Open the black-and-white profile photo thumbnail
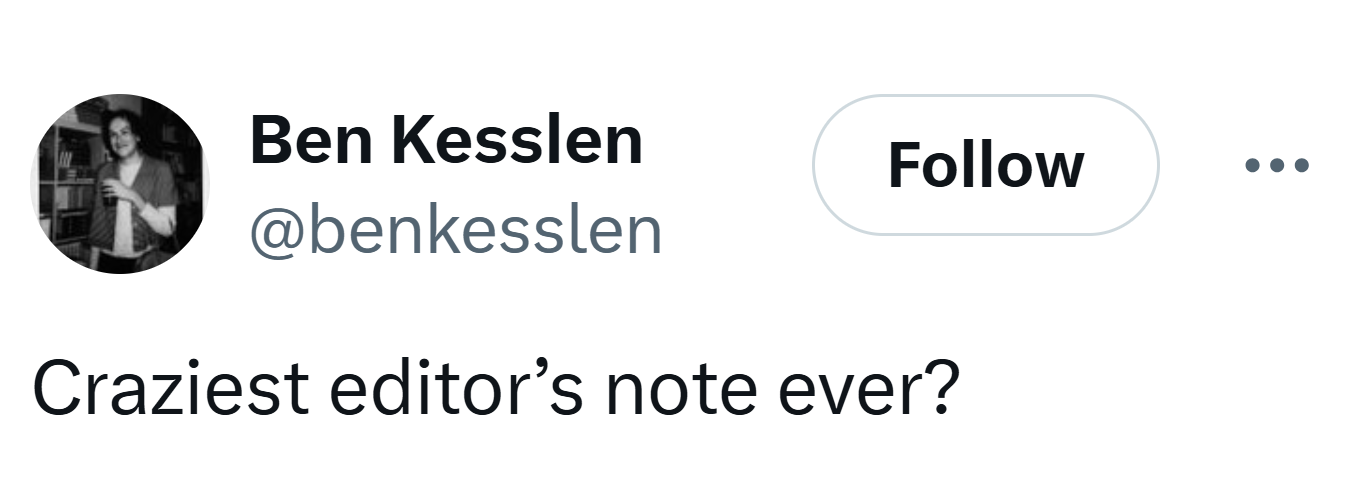The height and width of the screenshot is (477, 1345). (120, 184)
